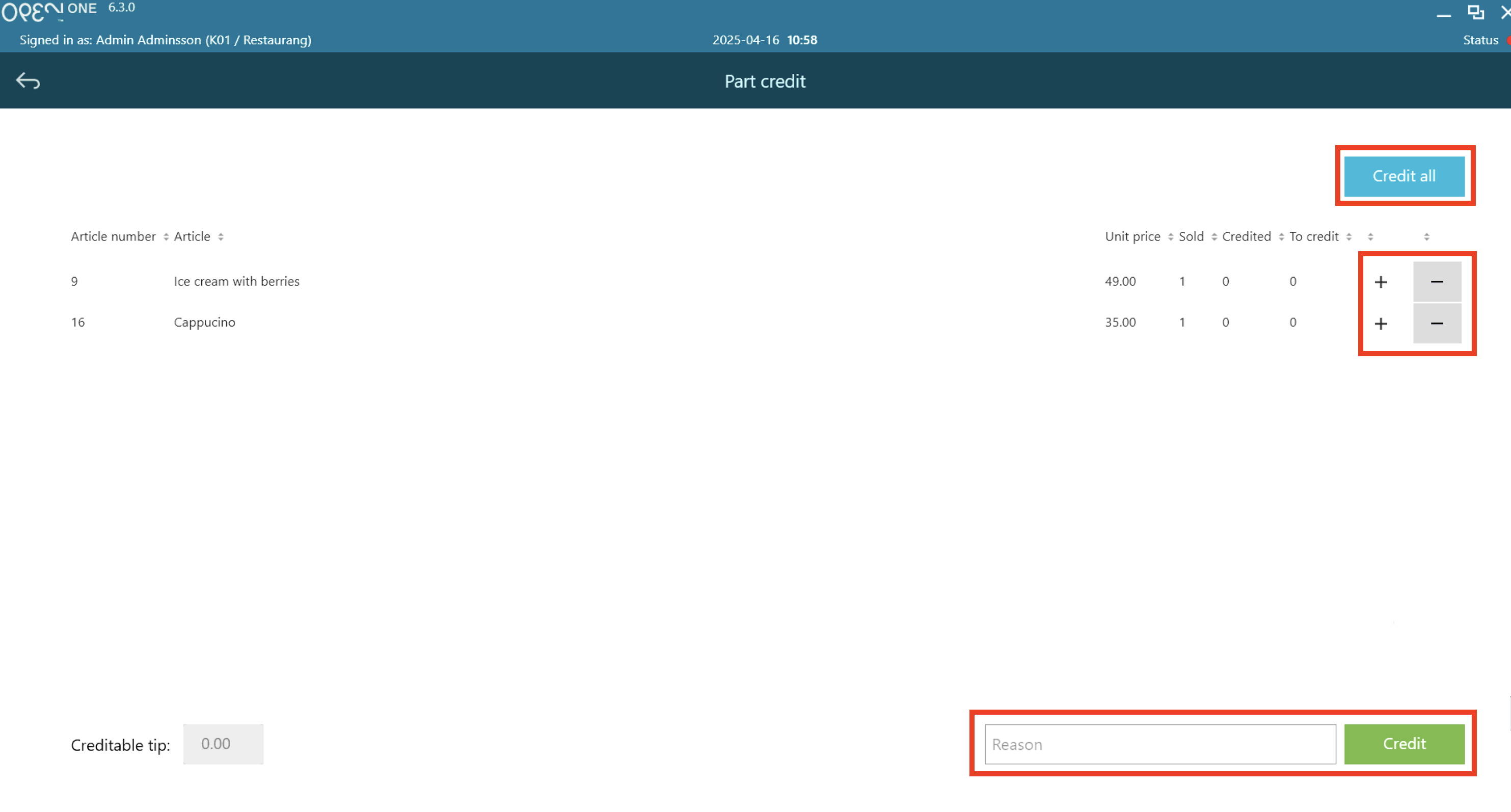
Task: Click the Reason input field
Action: click(1159, 744)
